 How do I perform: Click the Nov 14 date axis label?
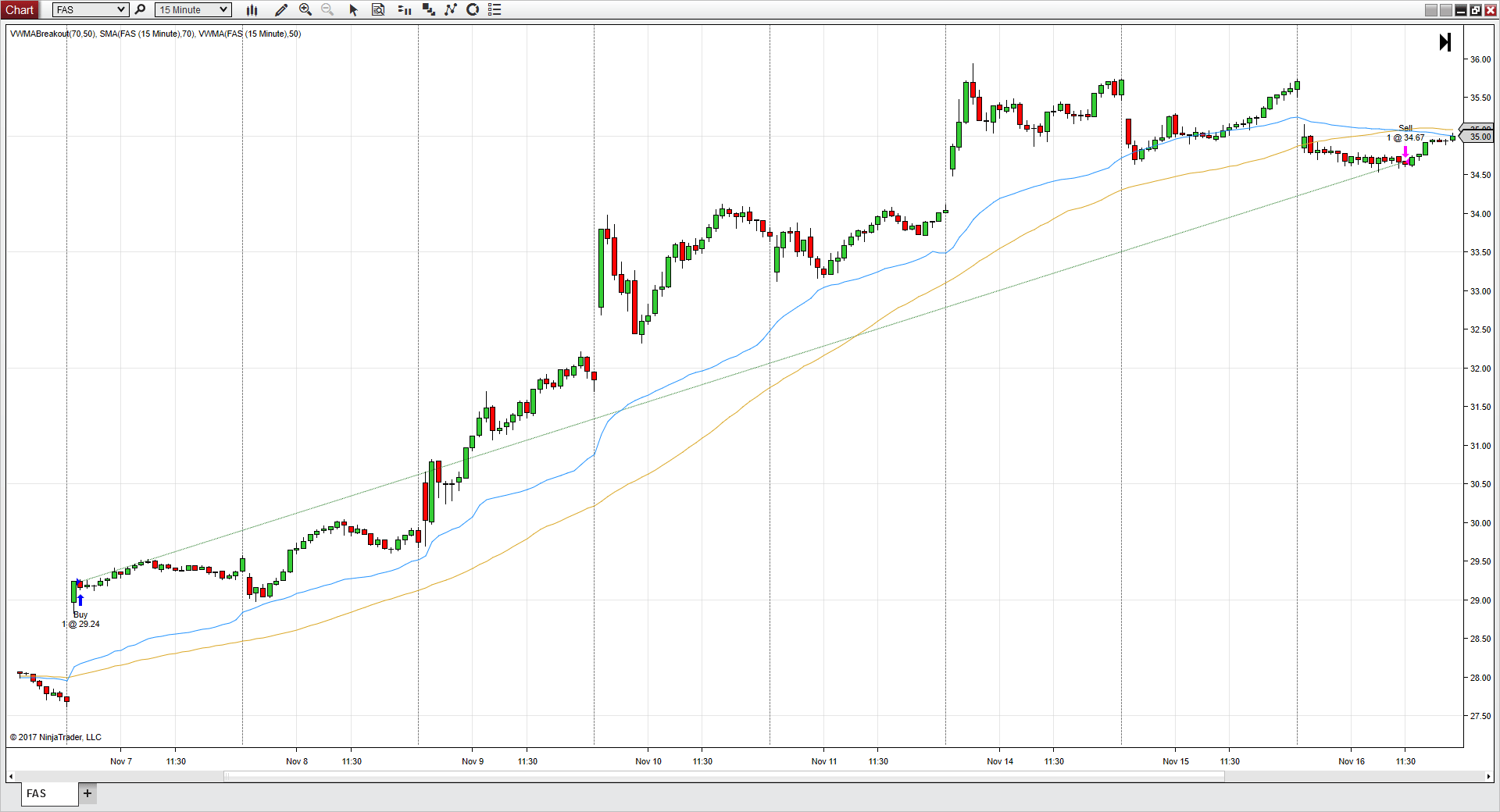[x=1000, y=761]
